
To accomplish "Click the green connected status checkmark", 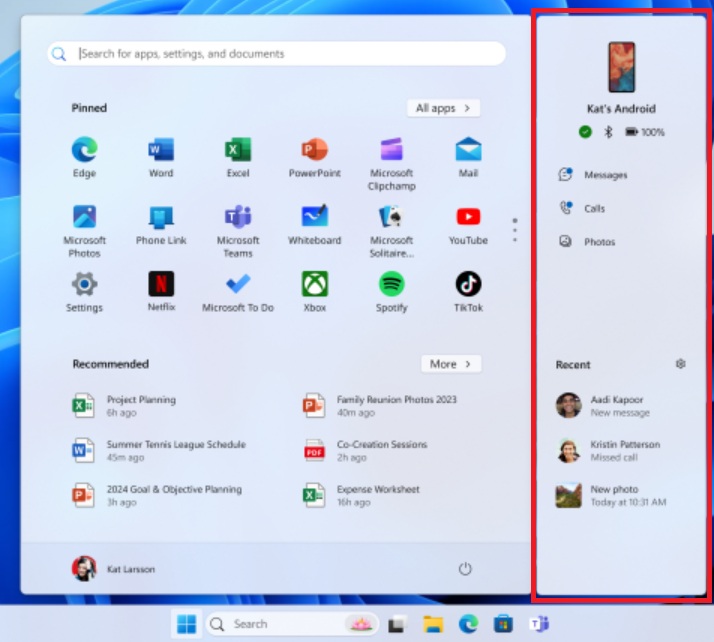I will 585,132.
